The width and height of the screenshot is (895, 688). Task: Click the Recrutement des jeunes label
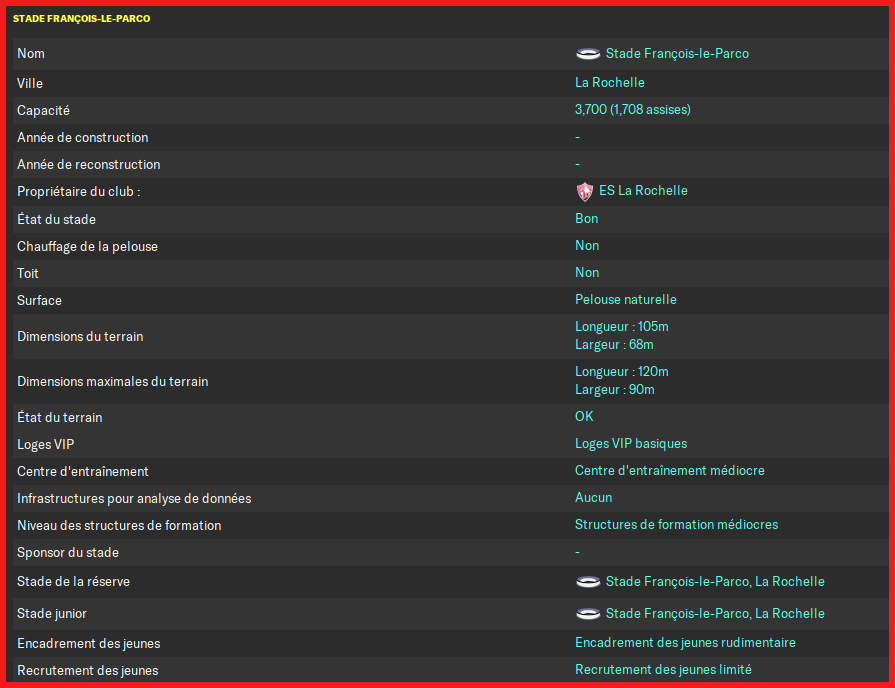(x=87, y=671)
